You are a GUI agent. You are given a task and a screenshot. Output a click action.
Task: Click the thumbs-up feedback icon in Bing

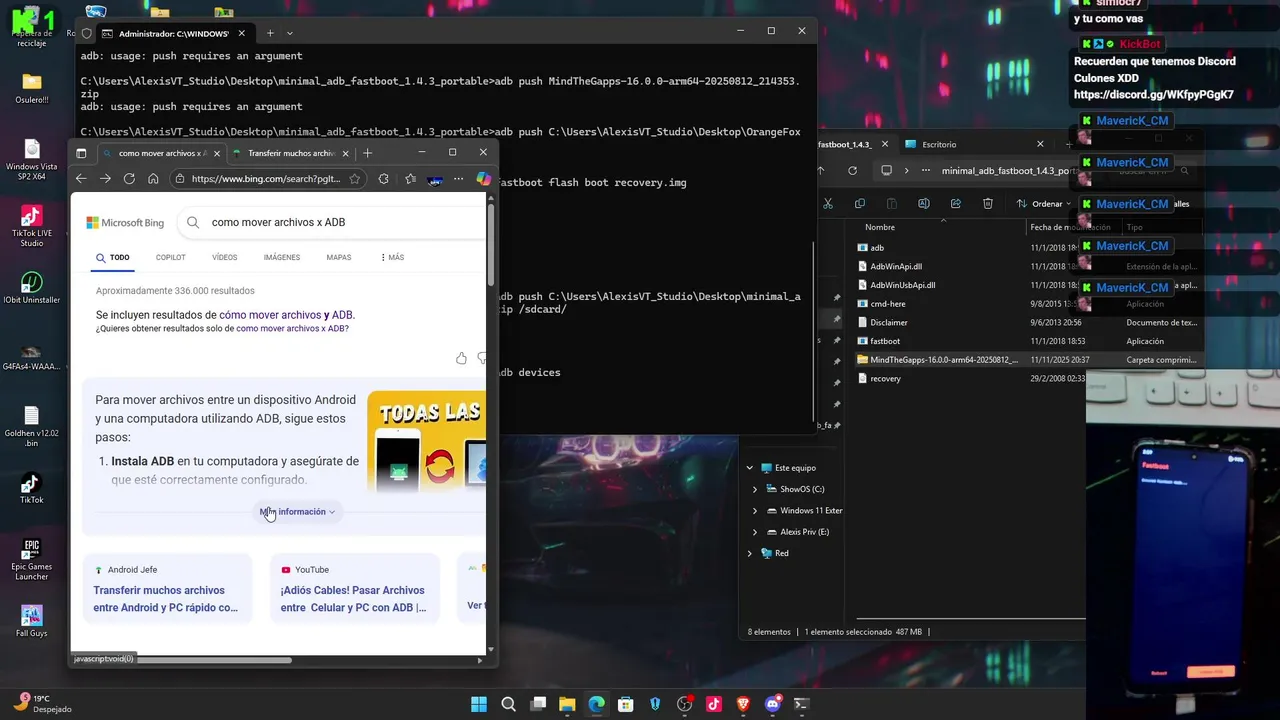[461, 358]
